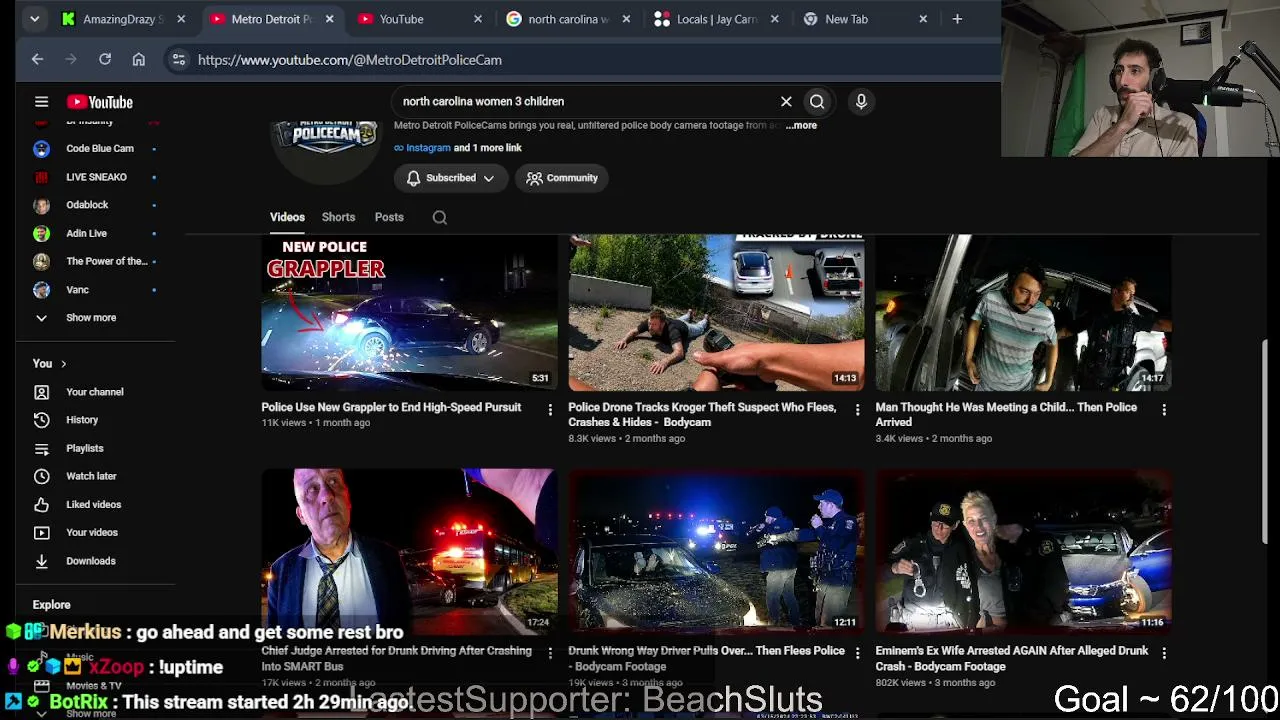The width and height of the screenshot is (1280, 720).
Task: Switch to the Shorts tab
Action: [x=338, y=217]
